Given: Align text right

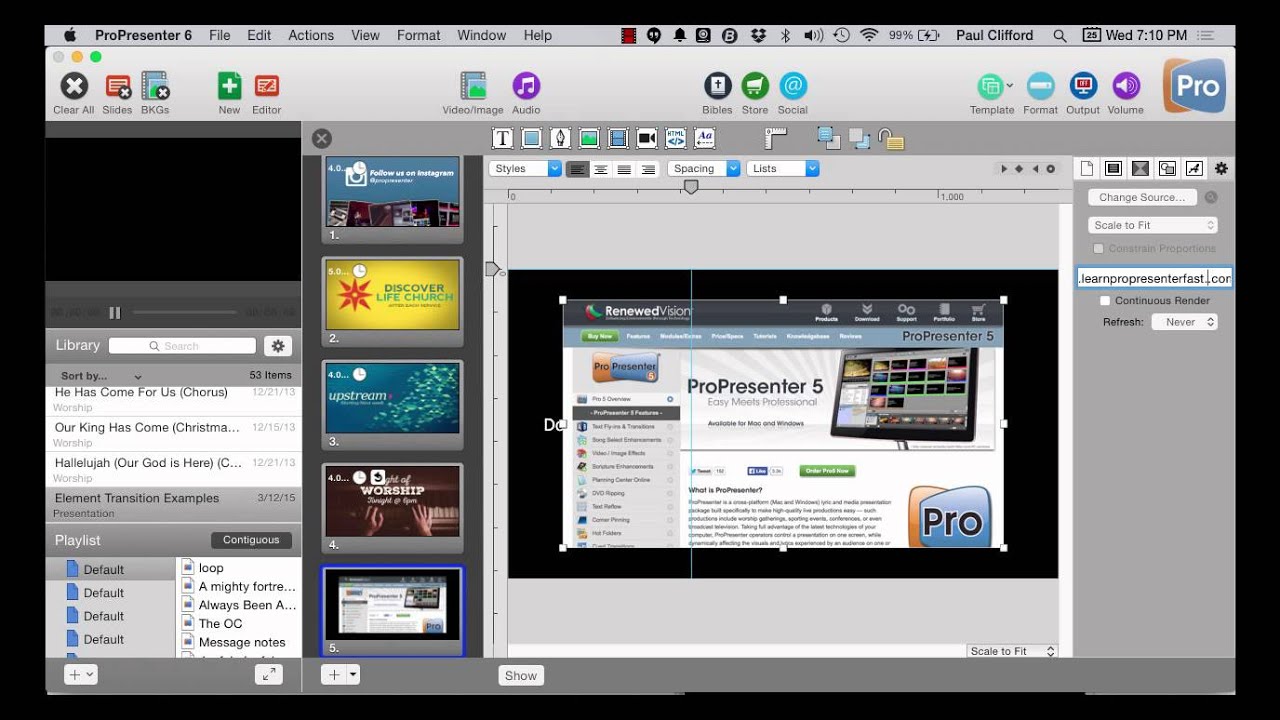Looking at the screenshot, I should click(648, 169).
